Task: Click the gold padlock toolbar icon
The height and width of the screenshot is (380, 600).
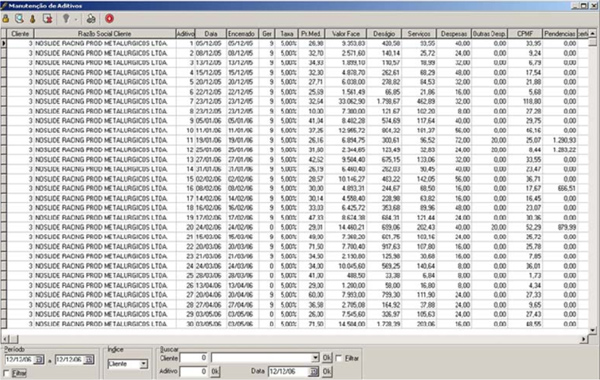Action: 6,18
